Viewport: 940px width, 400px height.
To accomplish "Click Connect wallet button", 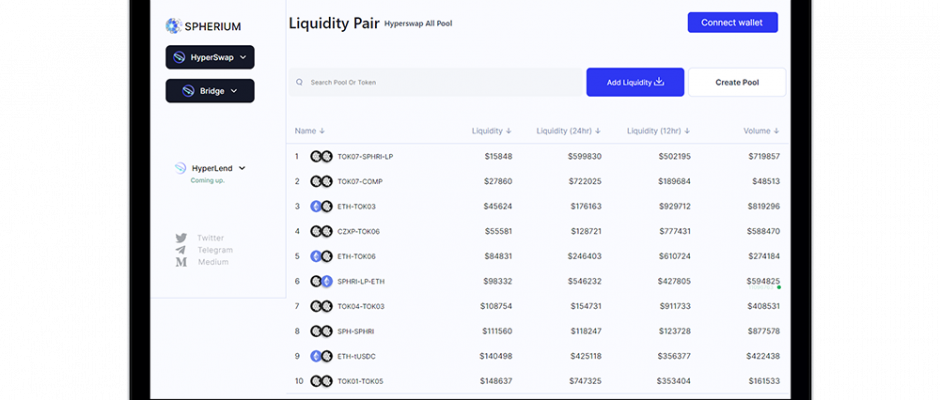I will click(733, 22).
